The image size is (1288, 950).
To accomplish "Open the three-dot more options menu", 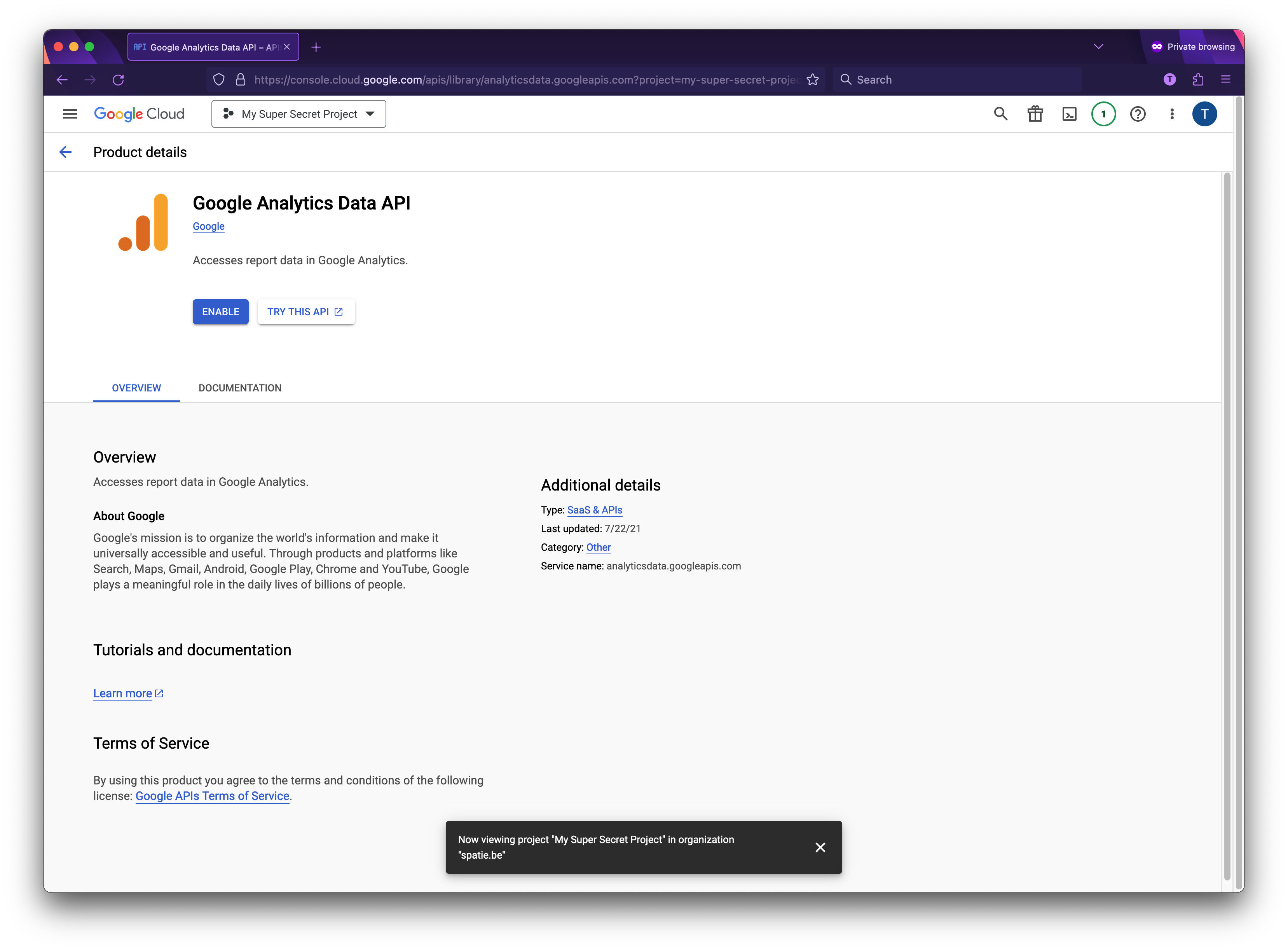I will 1171,114.
